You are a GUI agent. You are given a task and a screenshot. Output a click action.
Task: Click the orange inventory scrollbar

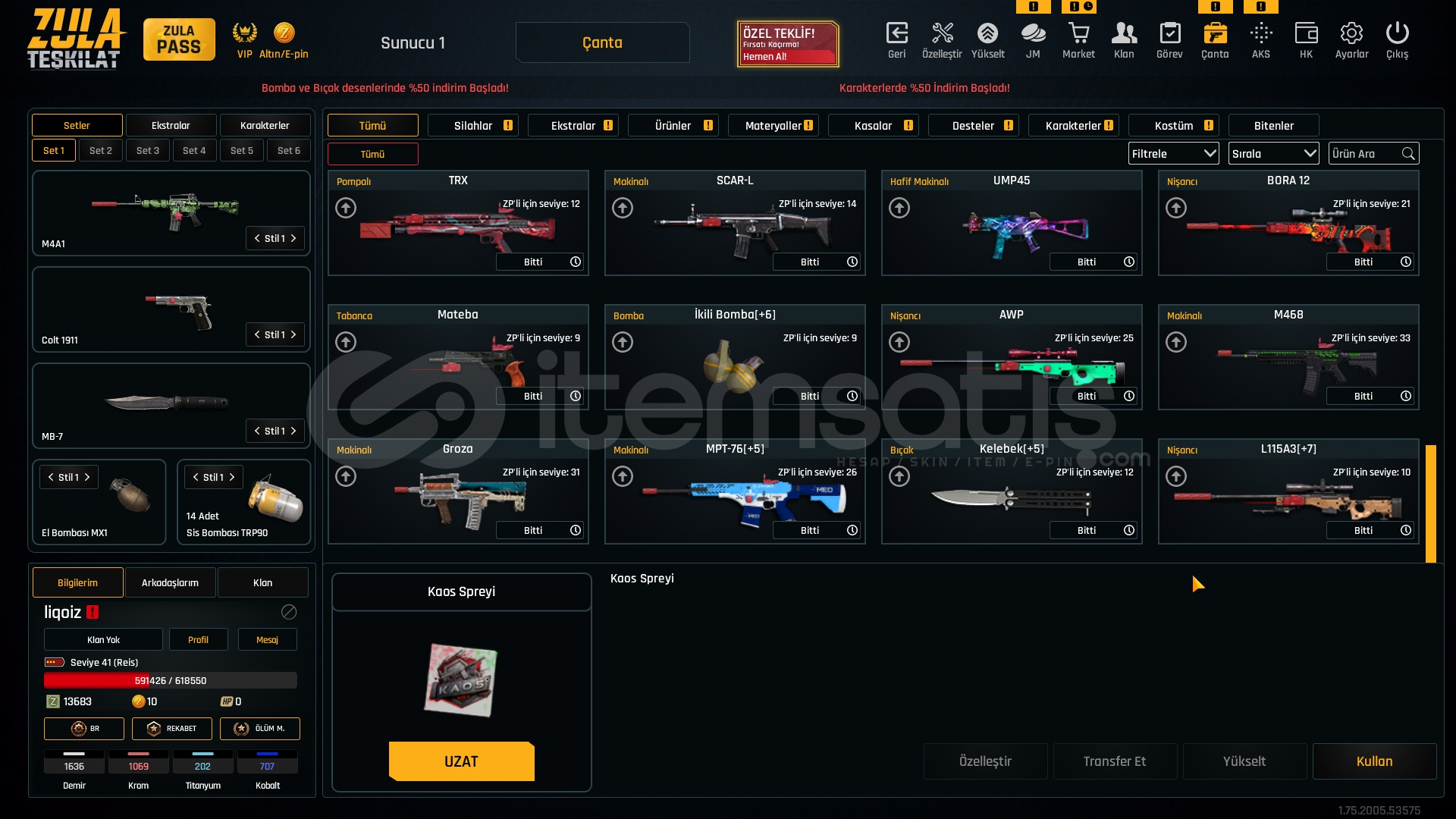pos(1431,504)
